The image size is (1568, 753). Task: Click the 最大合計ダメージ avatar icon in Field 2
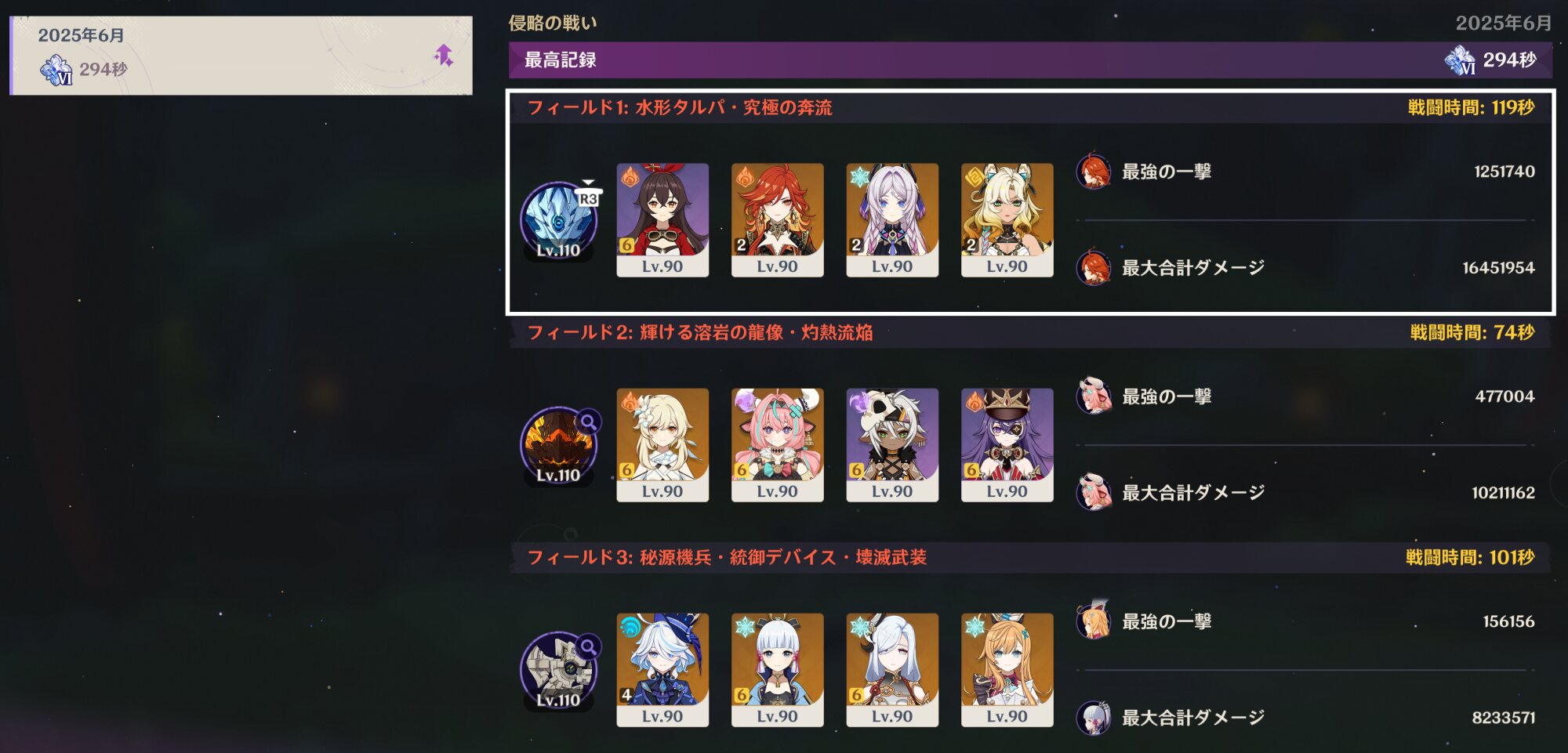(x=1094, y=493)
